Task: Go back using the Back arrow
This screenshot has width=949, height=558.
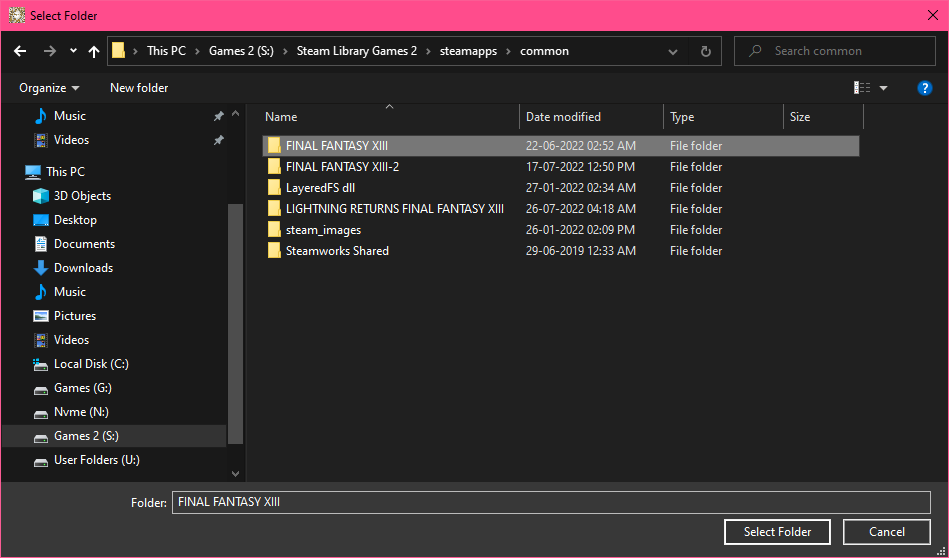Action: coord(20,51)
